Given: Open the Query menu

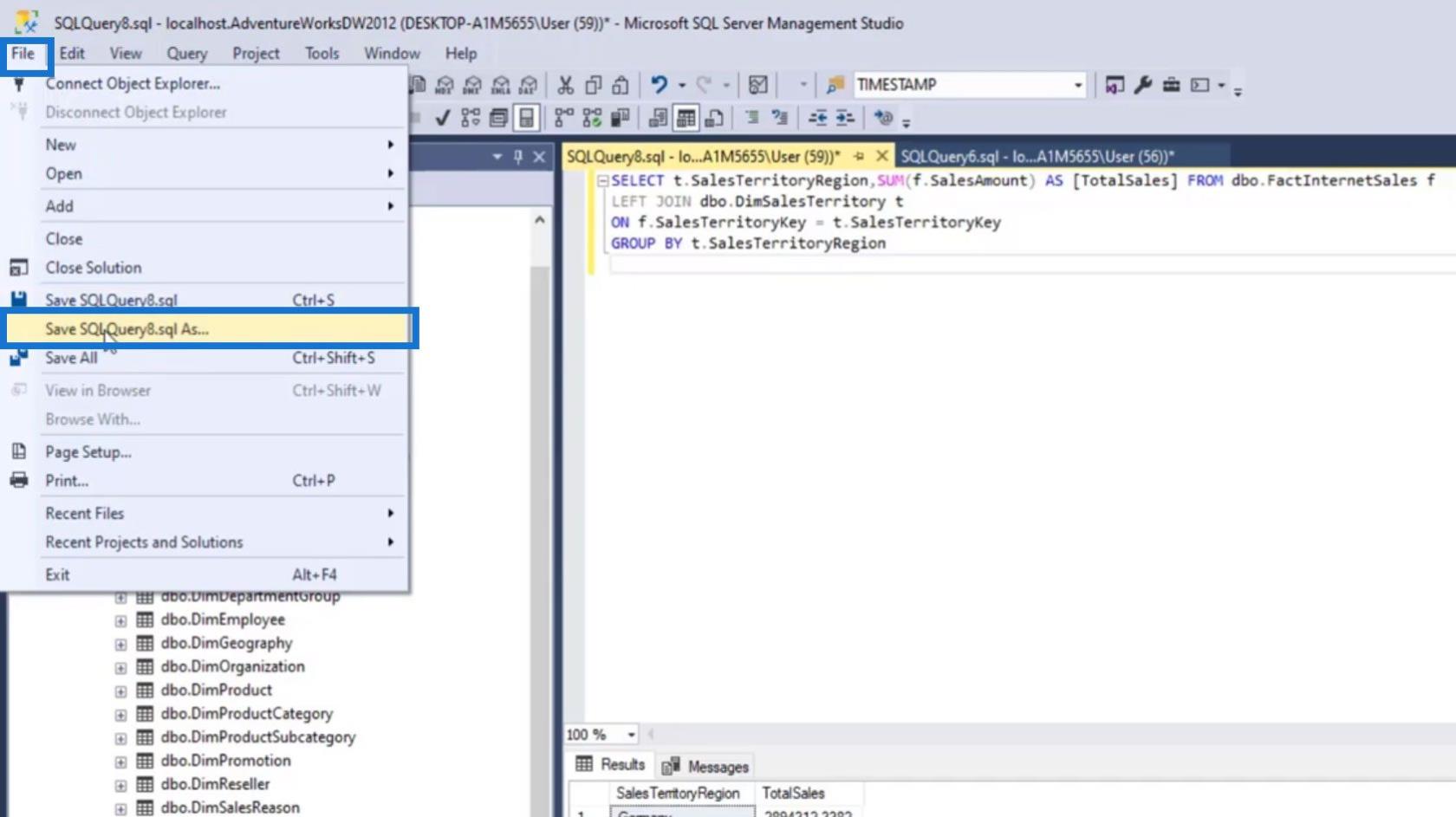Looking at the screenshot, I should [x=187, y=54].
